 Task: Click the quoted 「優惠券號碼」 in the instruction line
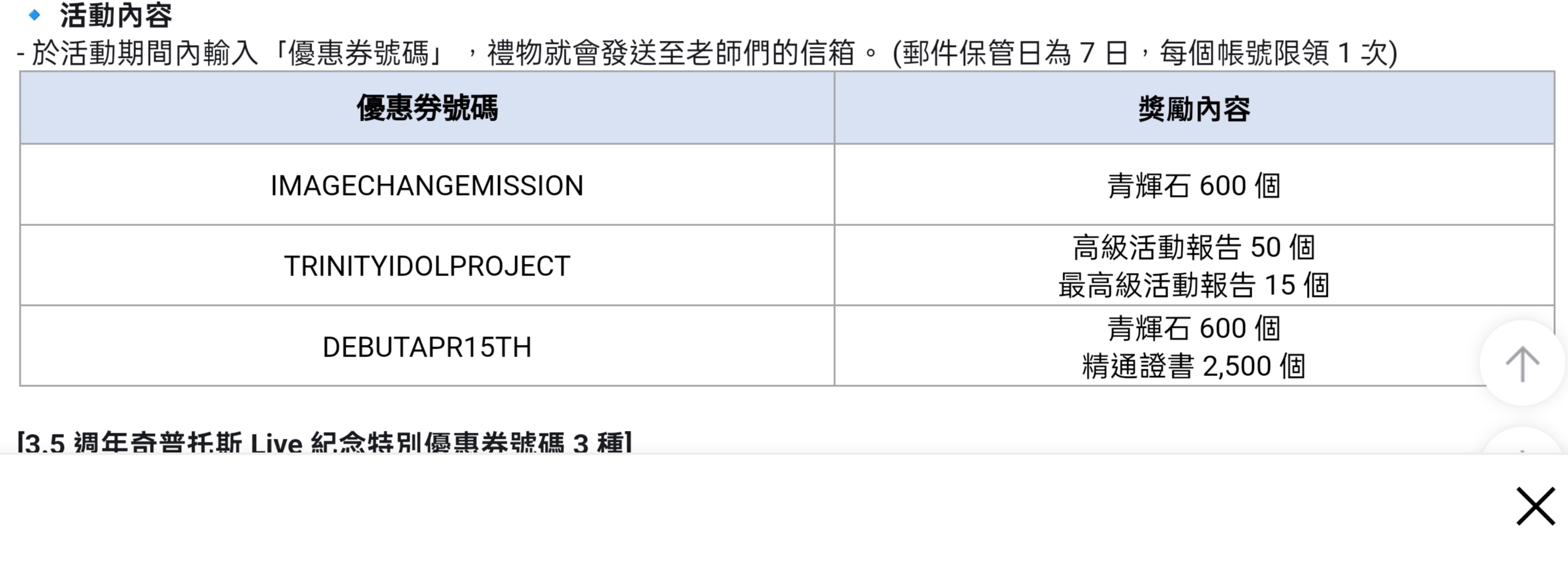point(360,53)
